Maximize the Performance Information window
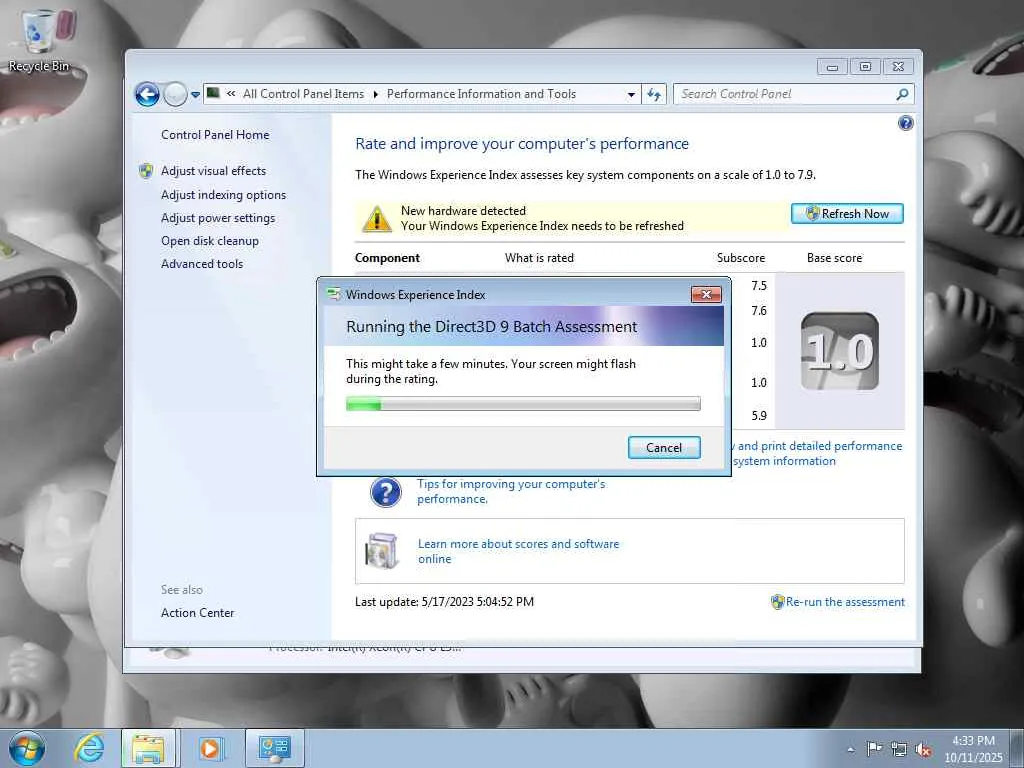Viewport: 1024px width, 768px height. tap(865, 67)
